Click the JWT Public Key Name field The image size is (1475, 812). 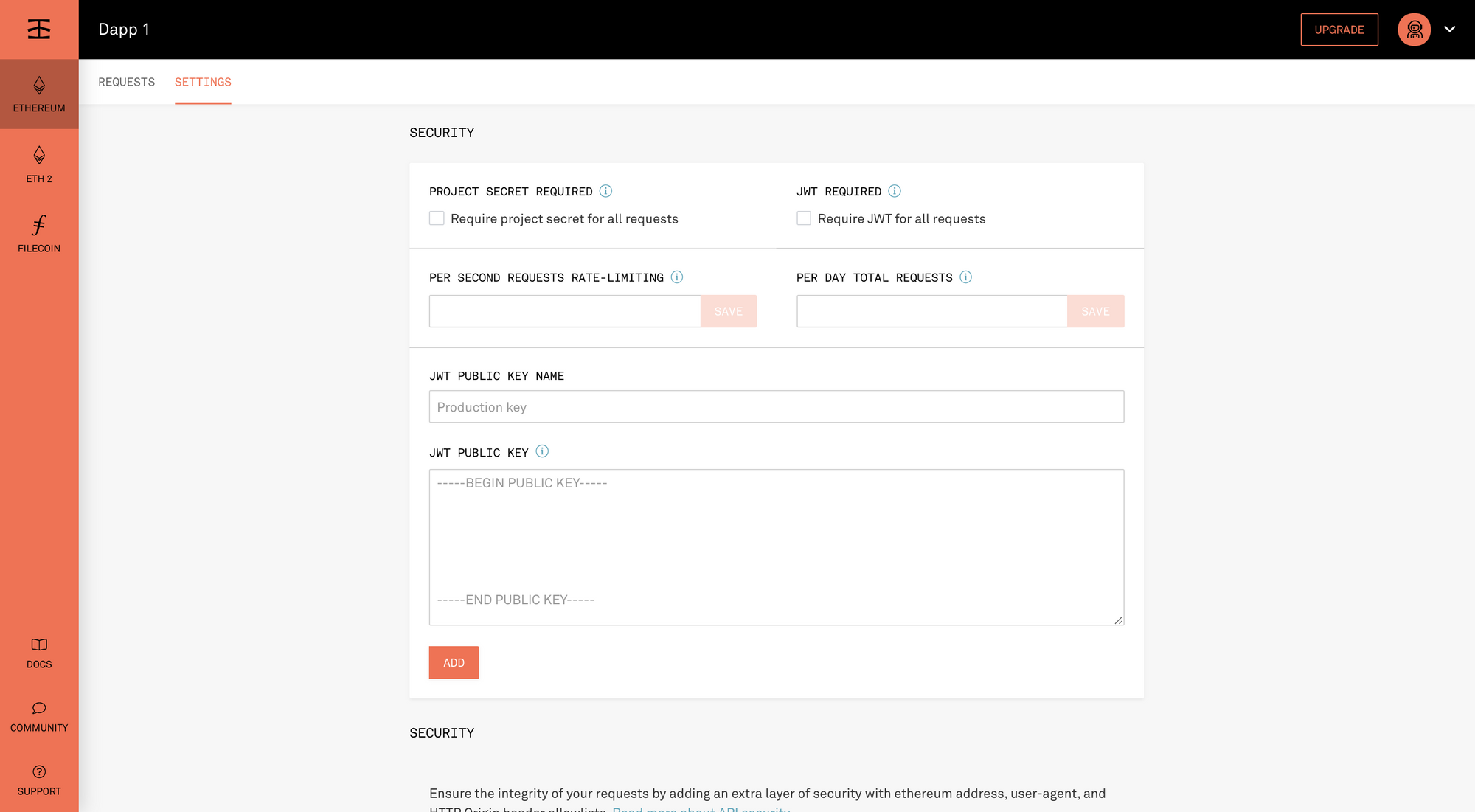[776, 407]
